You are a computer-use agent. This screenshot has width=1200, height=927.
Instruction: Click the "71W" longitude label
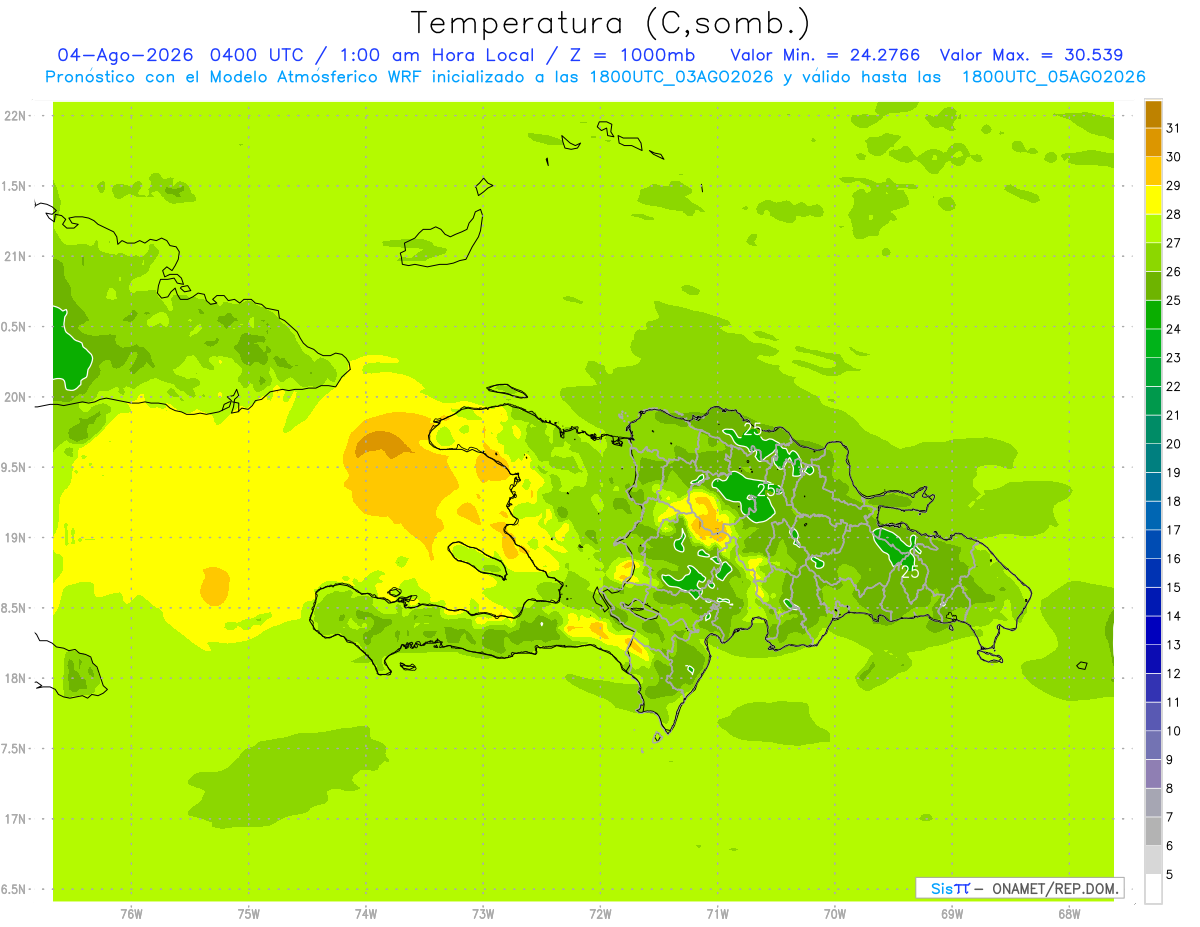point(717,914)
